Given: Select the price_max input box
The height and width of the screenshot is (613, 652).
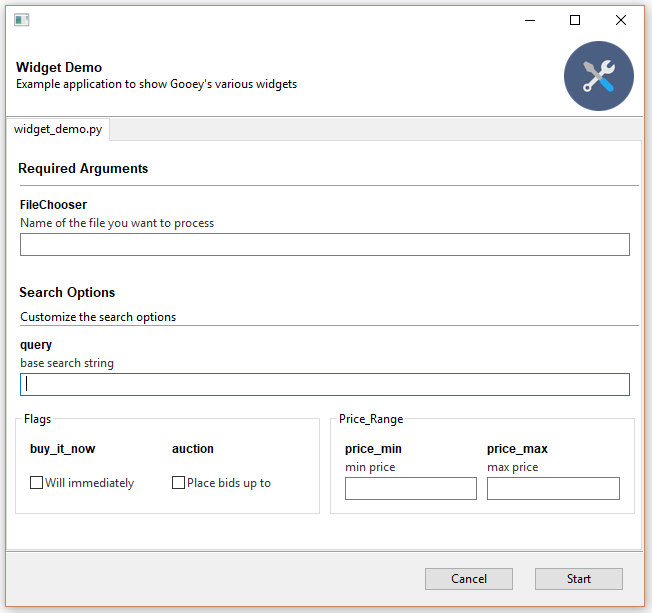Looking at the screenshot, I should click(x=552, y=488).
